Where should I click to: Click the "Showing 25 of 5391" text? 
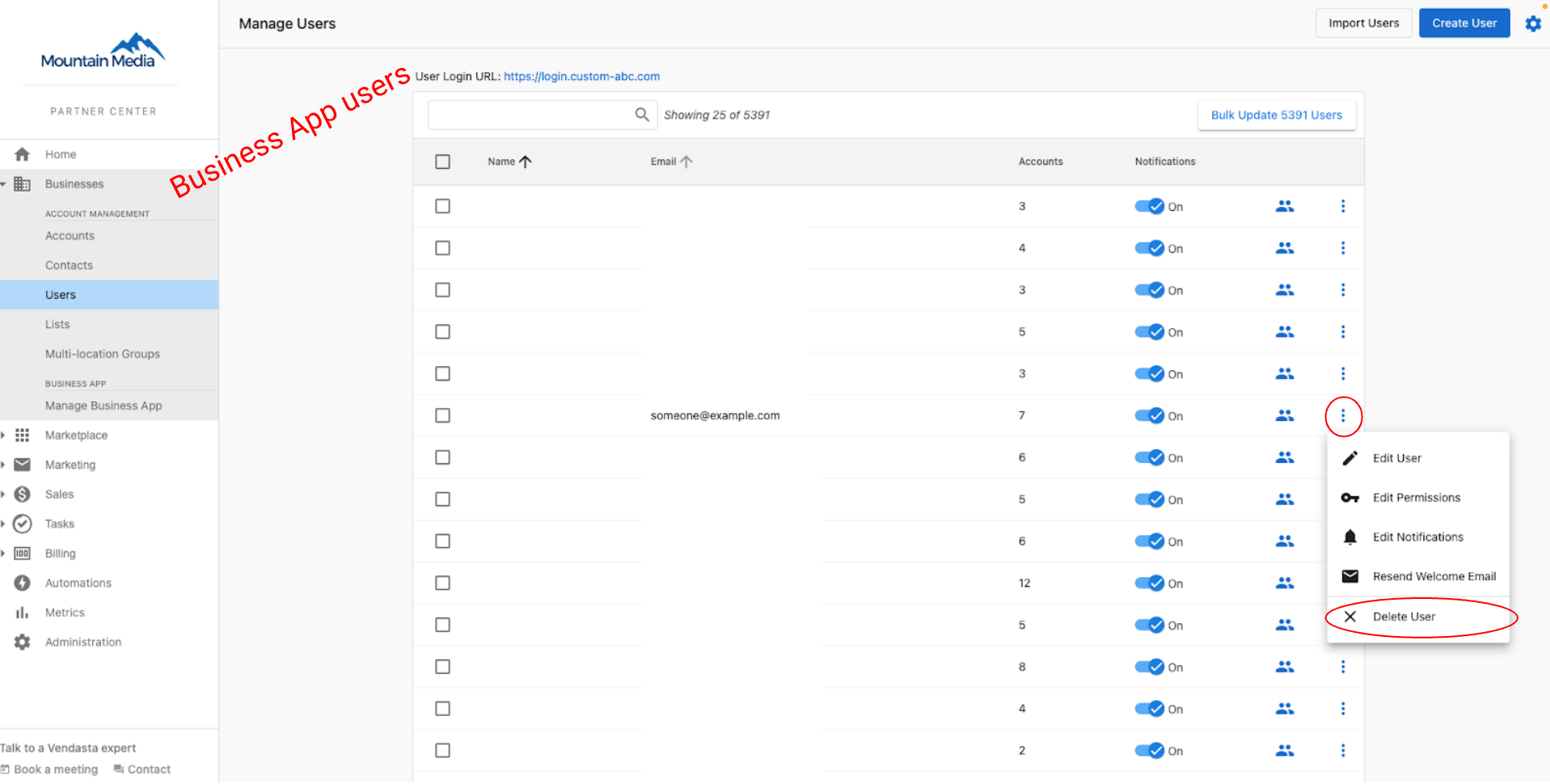pos(716,115)
